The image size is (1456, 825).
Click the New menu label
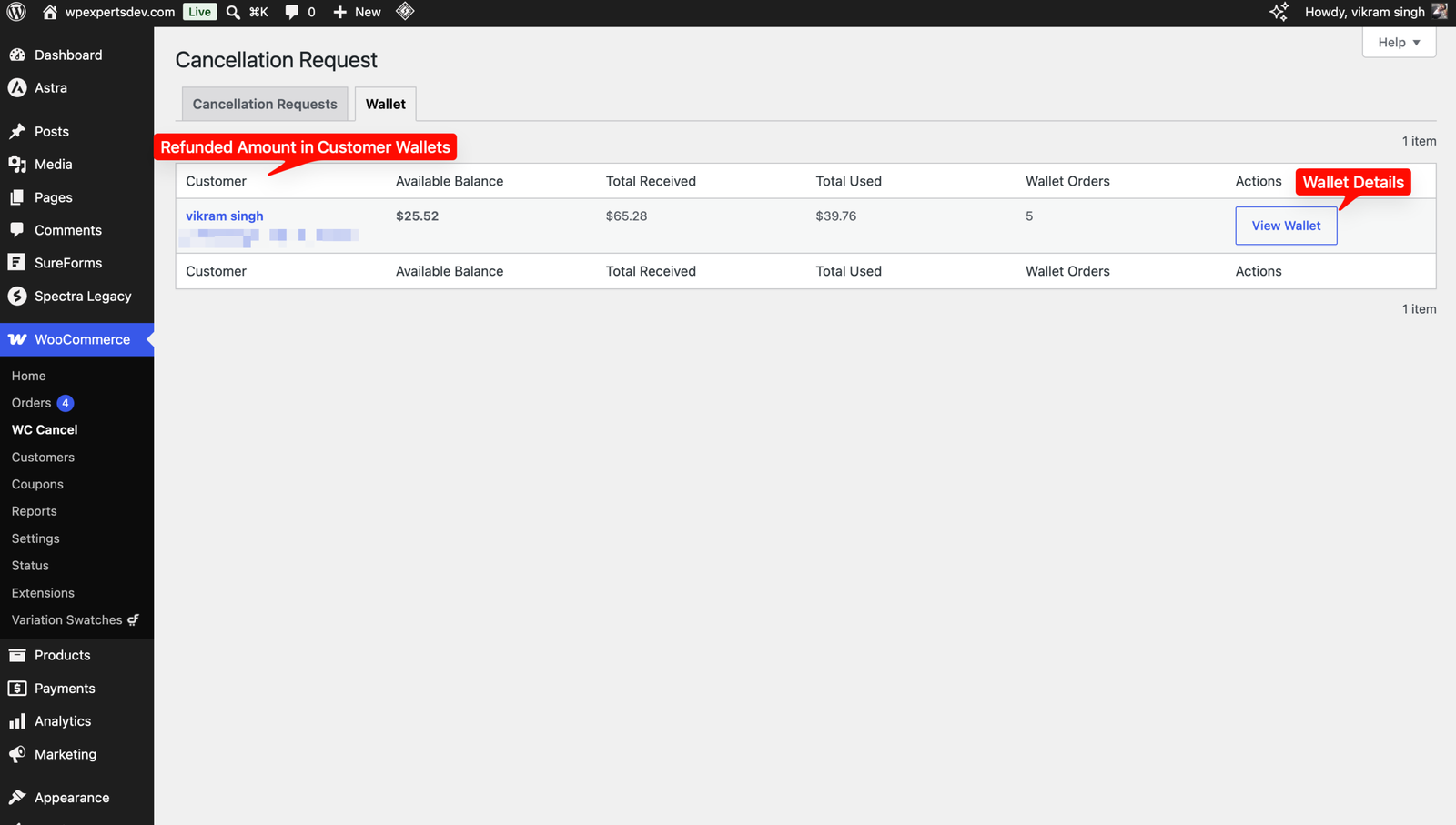368,12
